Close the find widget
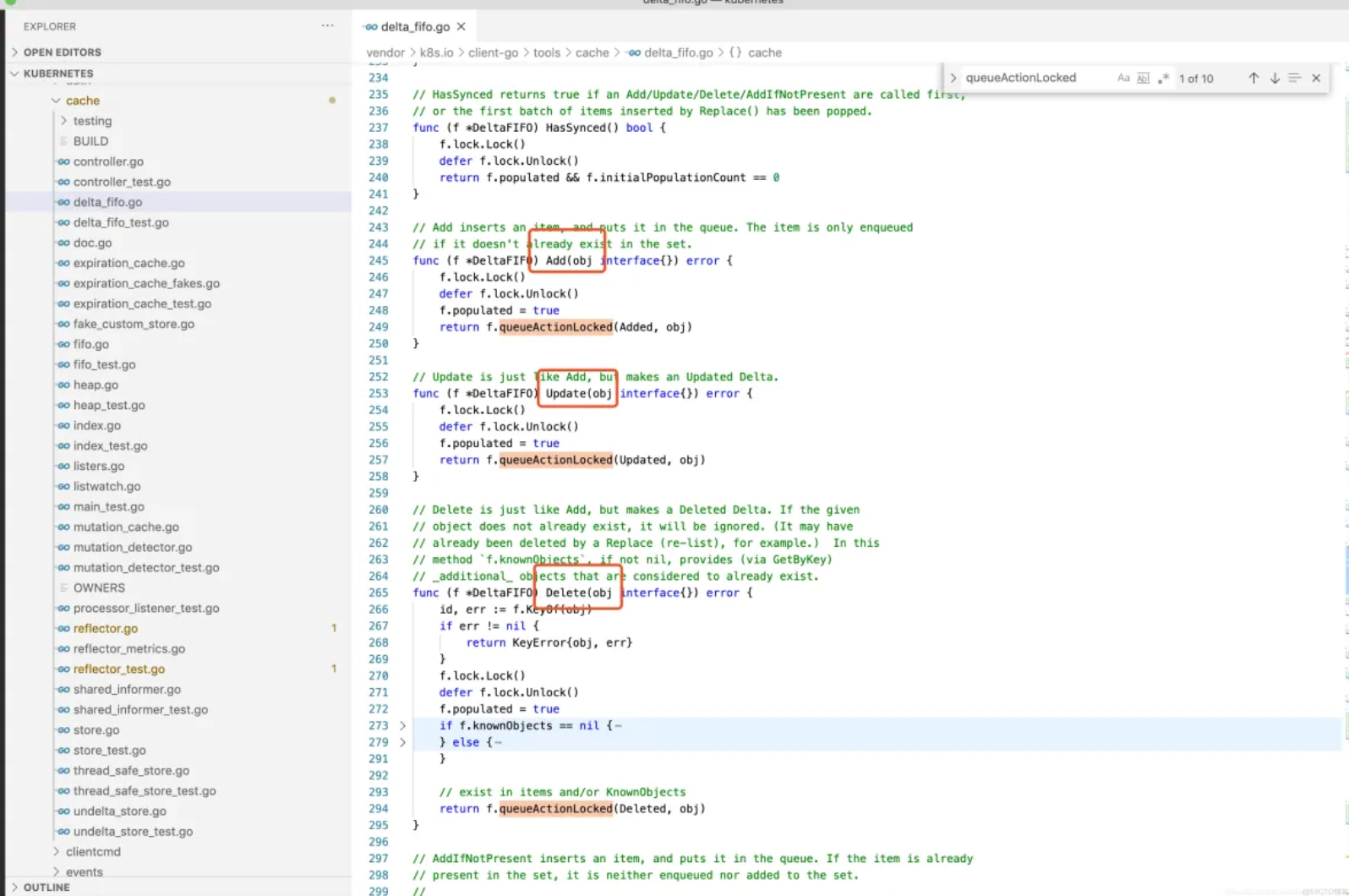 pyautogui.click(x=1316, y=78)
